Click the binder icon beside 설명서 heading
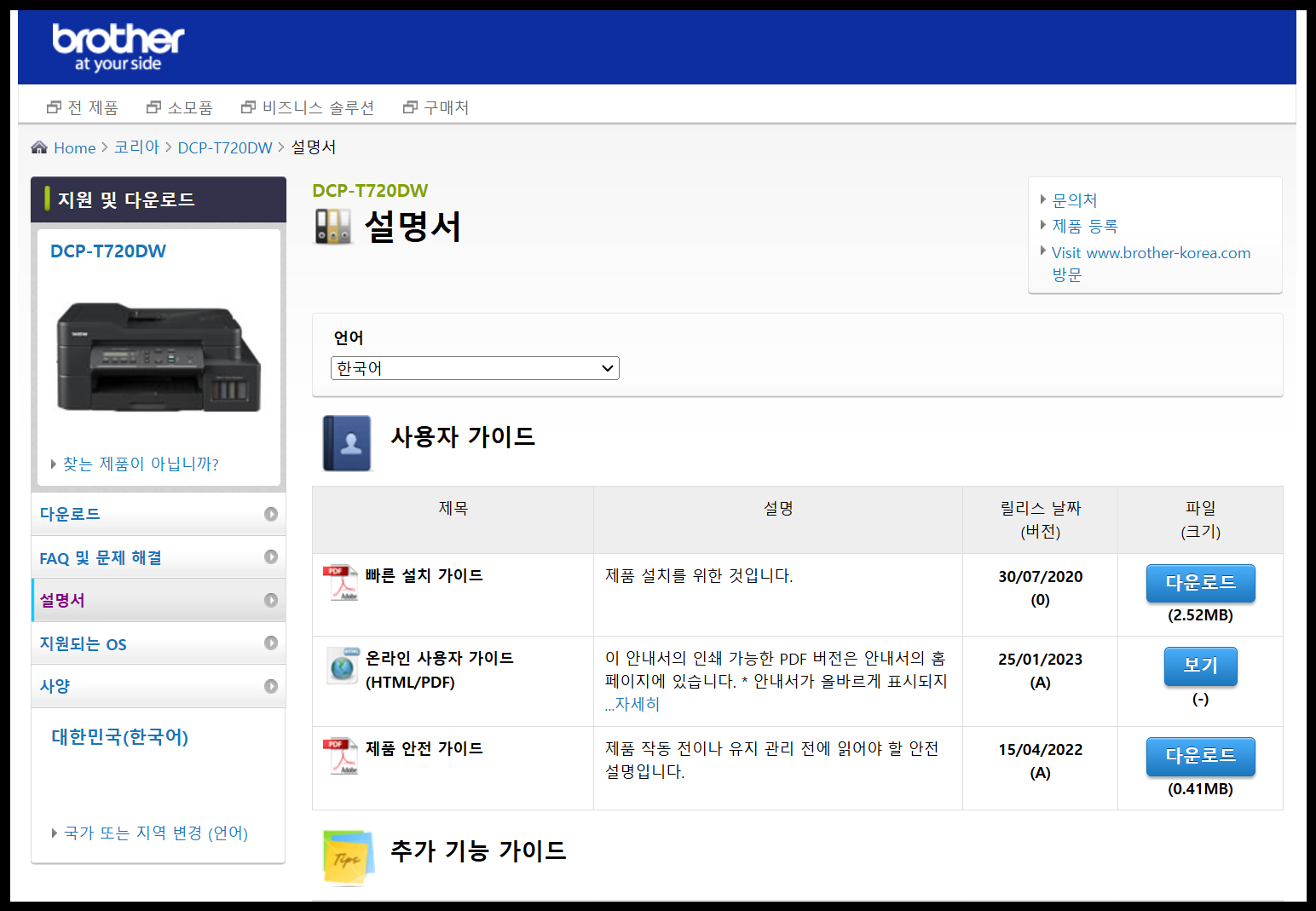This screenshot has height=911, width=1316. (x=333, y=227)
